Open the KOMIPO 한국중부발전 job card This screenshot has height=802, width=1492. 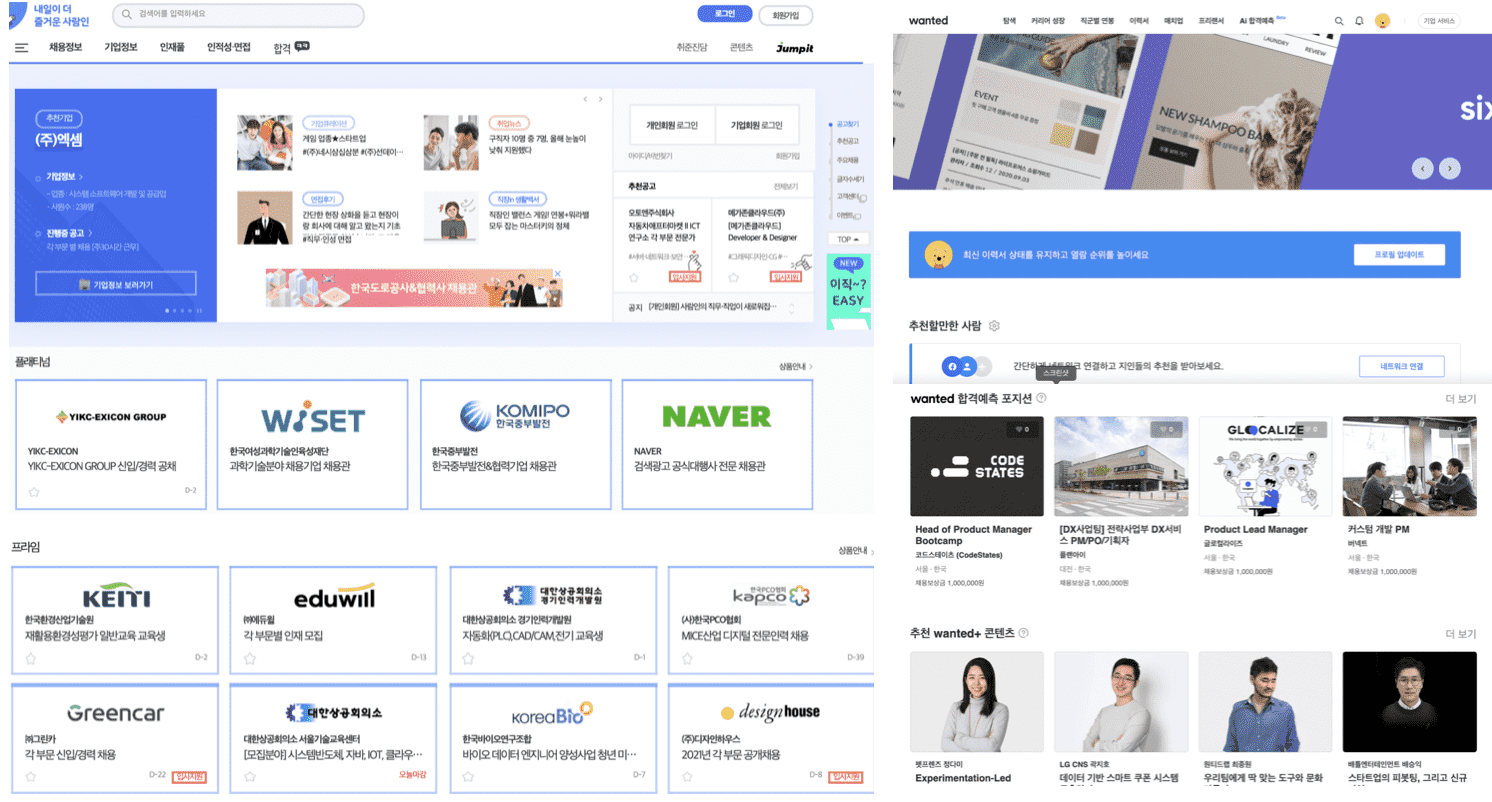point(515,445)
